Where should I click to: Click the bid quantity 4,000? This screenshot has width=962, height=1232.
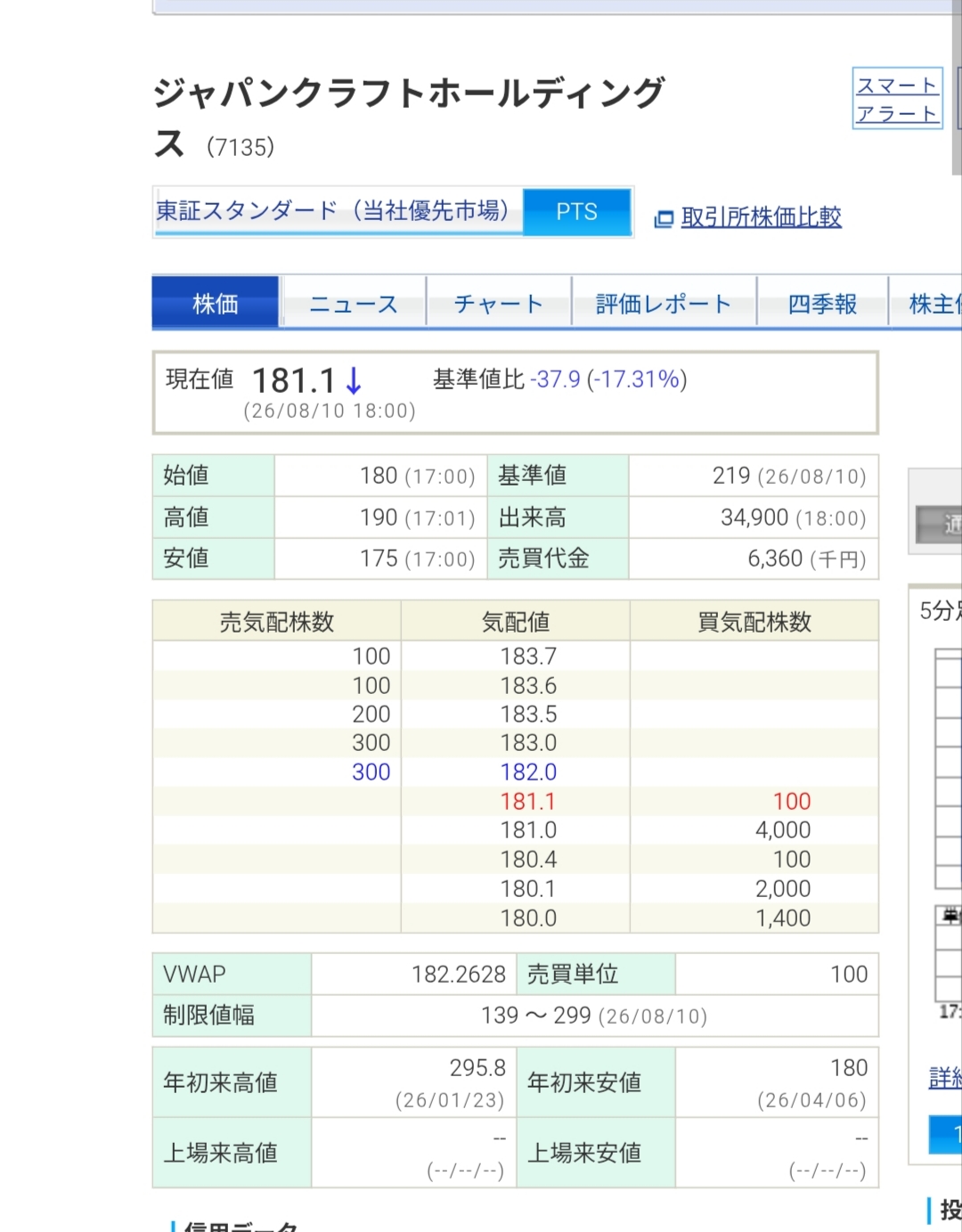point(783,830)
